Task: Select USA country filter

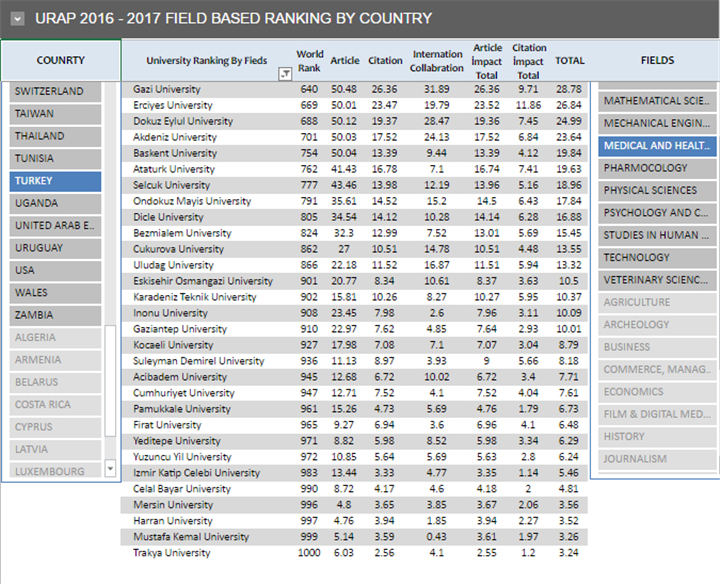Action: 55,270
